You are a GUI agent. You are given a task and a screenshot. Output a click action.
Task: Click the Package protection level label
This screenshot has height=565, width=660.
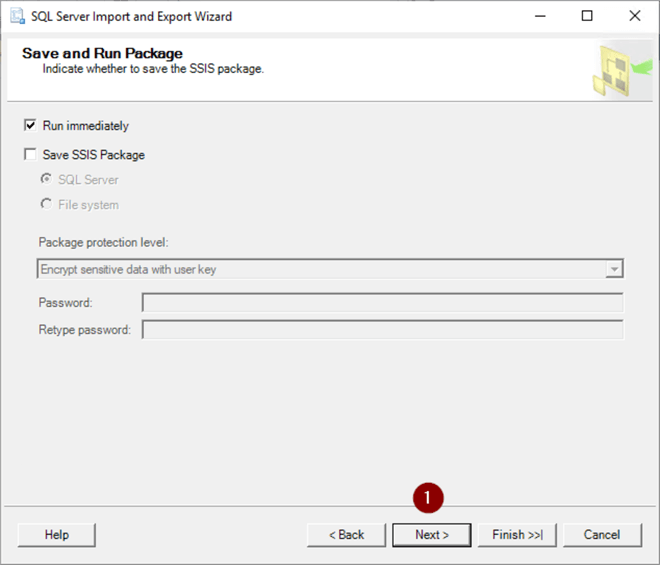click(x=104, y=243)
